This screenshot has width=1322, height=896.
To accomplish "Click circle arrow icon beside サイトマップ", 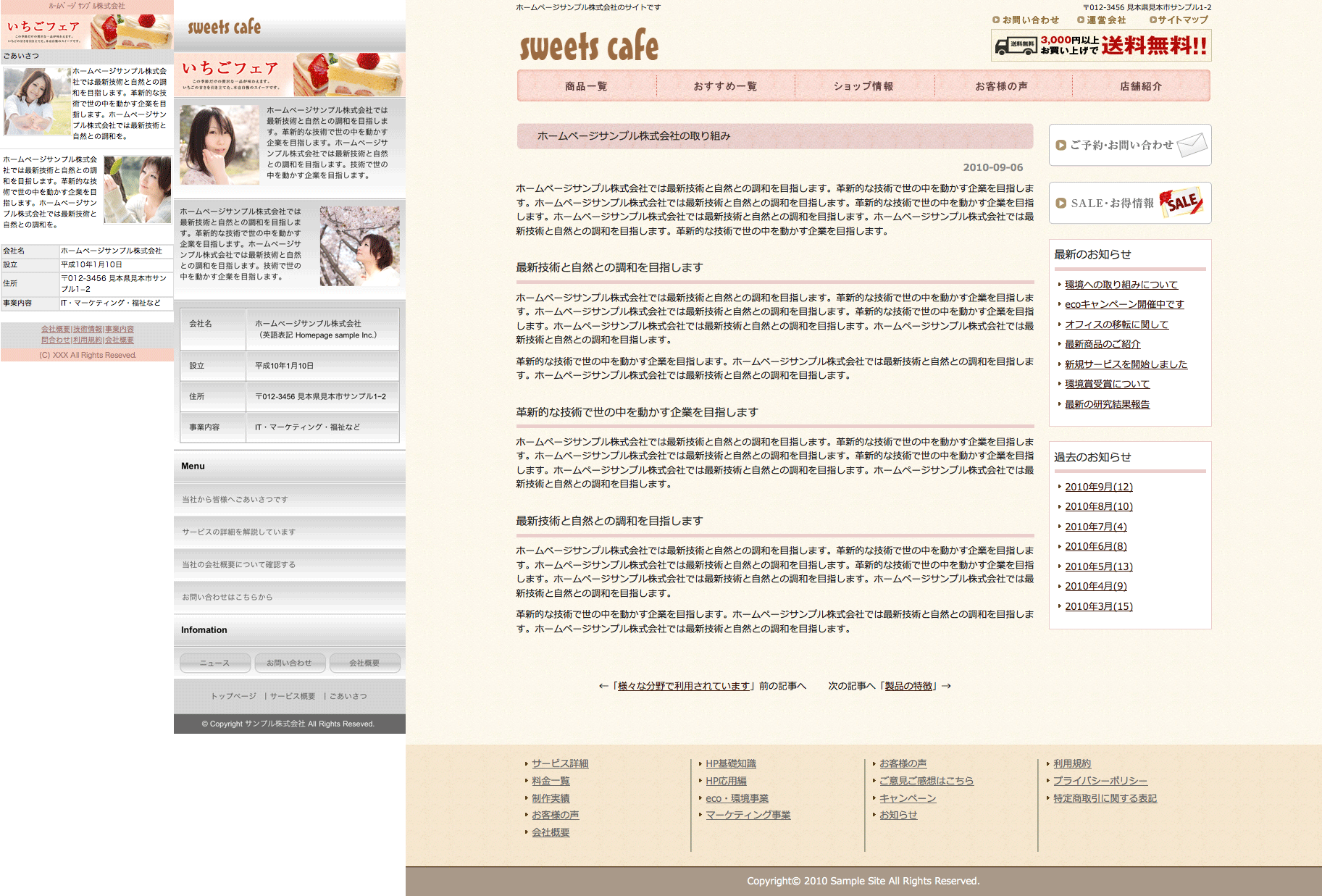I will click(1152, 20).
